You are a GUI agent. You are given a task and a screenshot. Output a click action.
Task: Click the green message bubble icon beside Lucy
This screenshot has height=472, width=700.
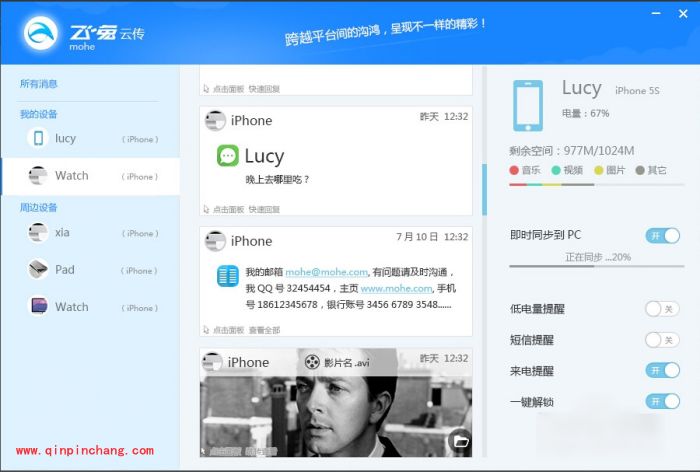(x=228, y=156)
